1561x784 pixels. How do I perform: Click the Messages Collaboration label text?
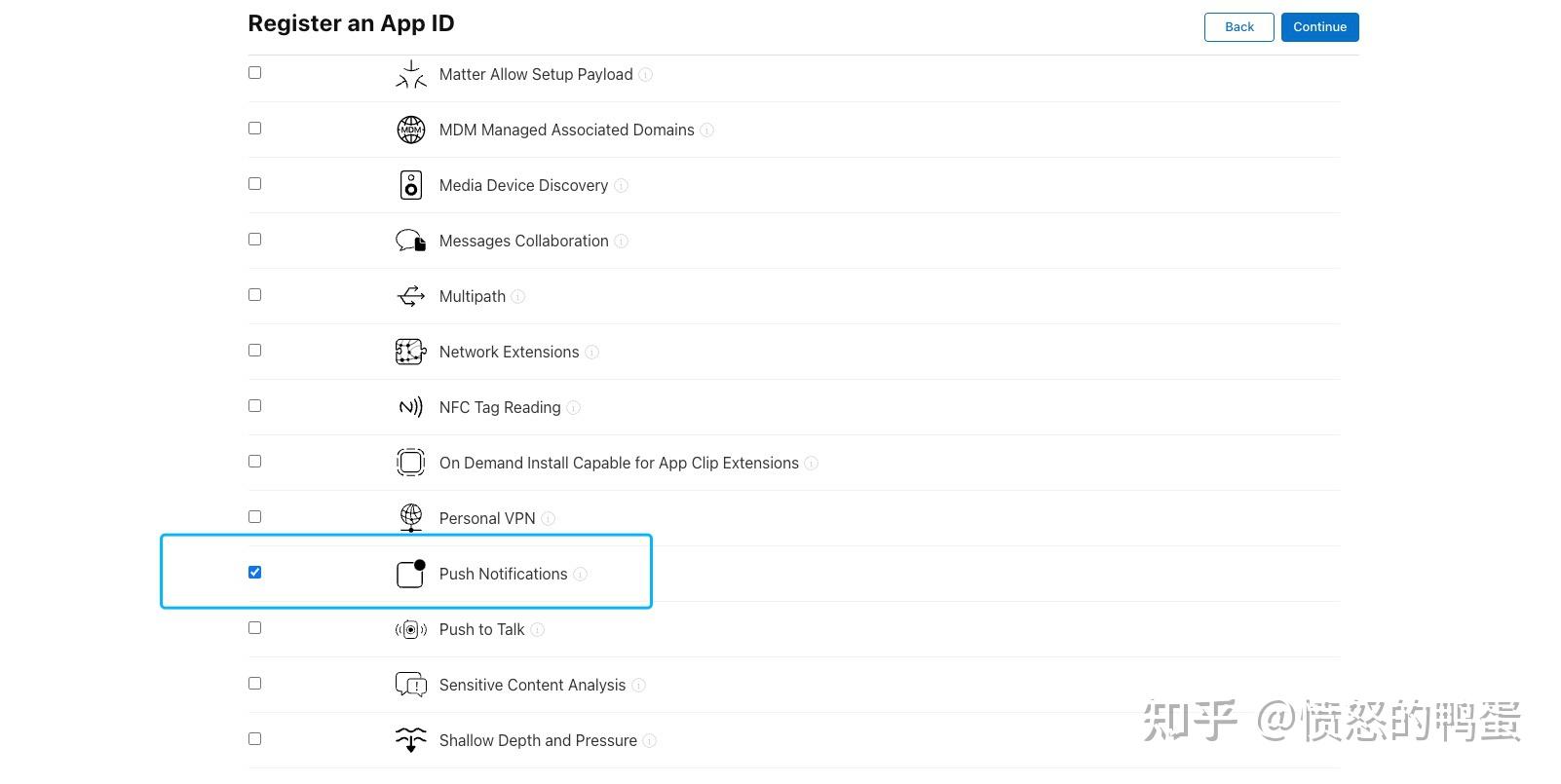point(523,241)
